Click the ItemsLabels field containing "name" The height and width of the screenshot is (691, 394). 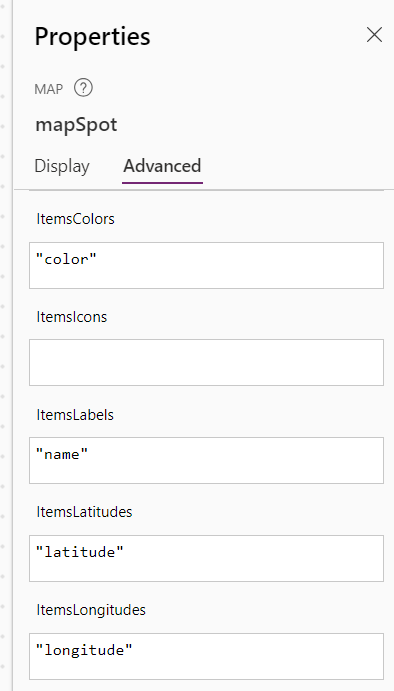pos(206,460)
